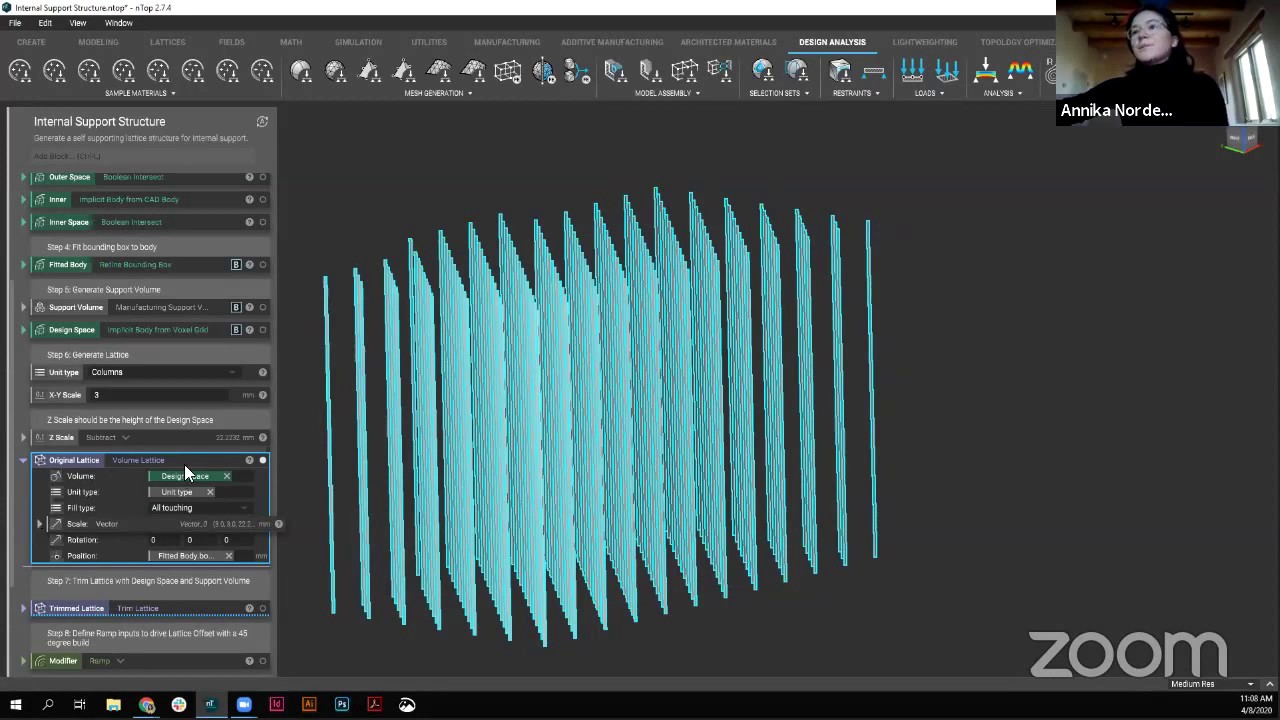Open help for the Outer Space block

coord(249,177)
